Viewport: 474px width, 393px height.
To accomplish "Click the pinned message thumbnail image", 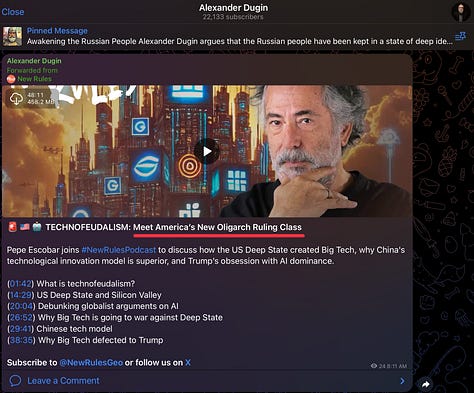I will pyautogui.click(x=12, y=36).
